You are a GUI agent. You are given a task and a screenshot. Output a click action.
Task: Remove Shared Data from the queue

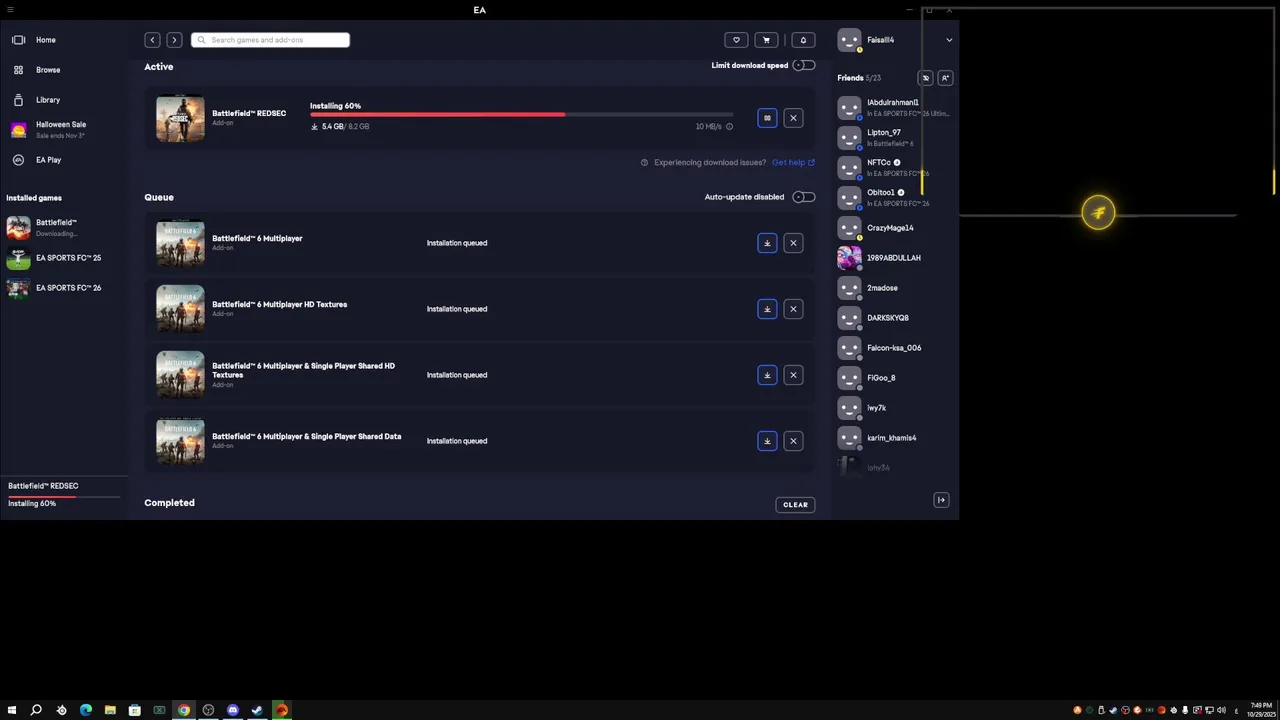pos(793,441)
